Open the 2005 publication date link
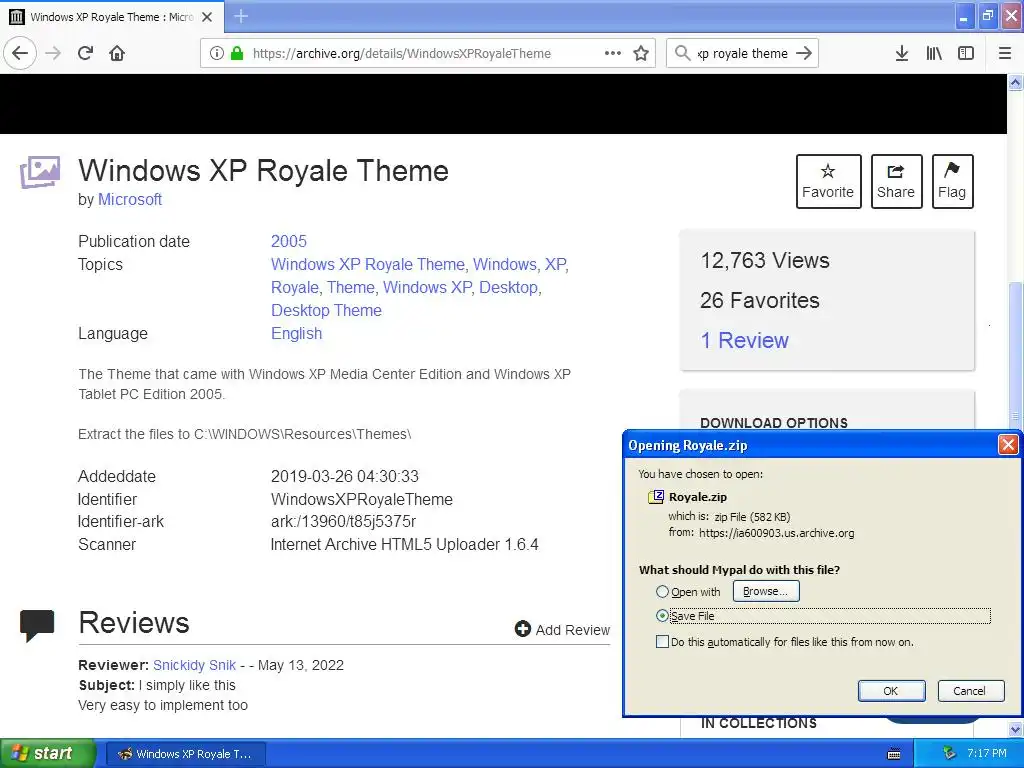Screen dimensions: 1024x768 coord(289,241)
